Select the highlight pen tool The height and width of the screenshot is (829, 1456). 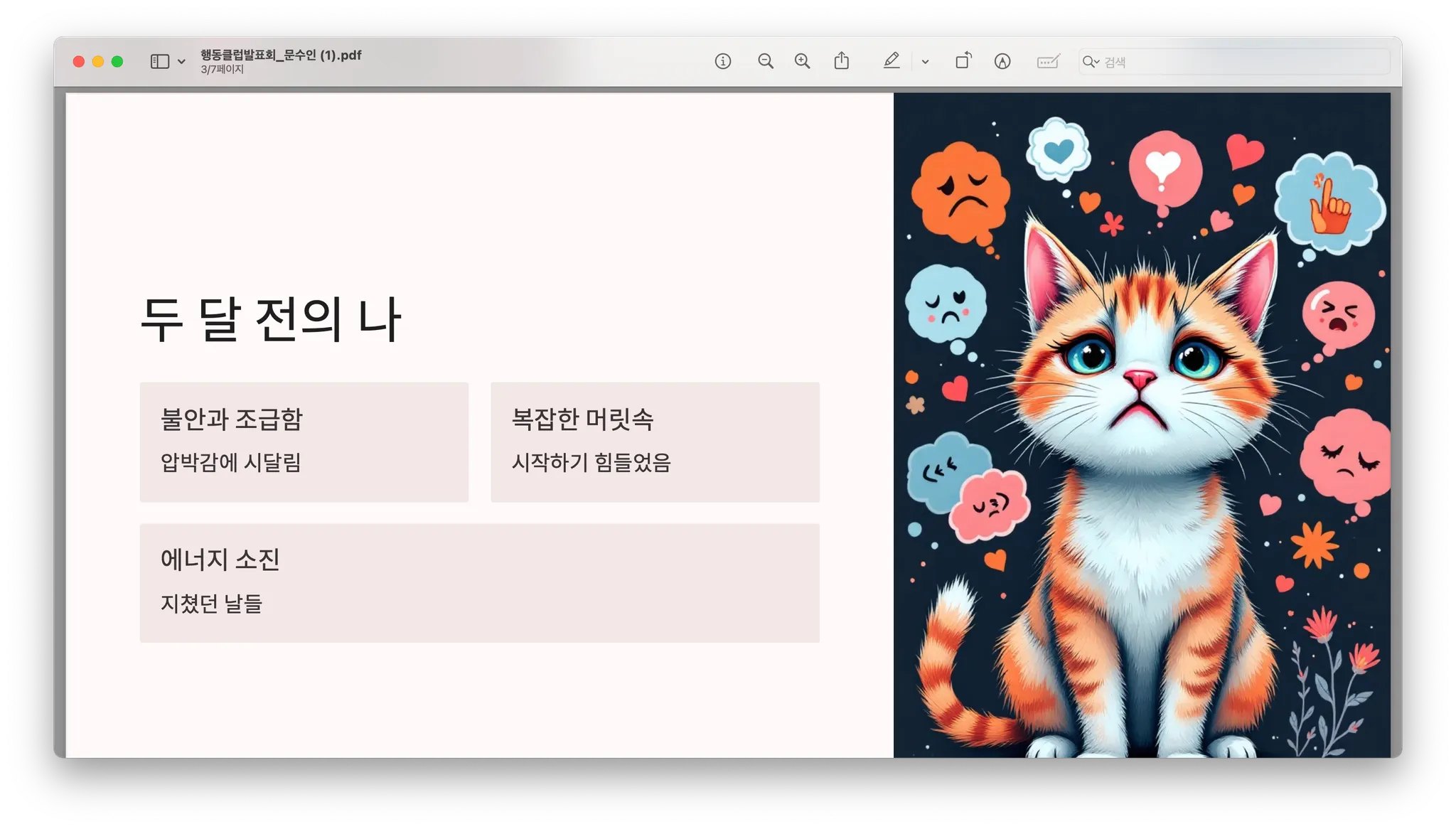[x=892, y=61]
